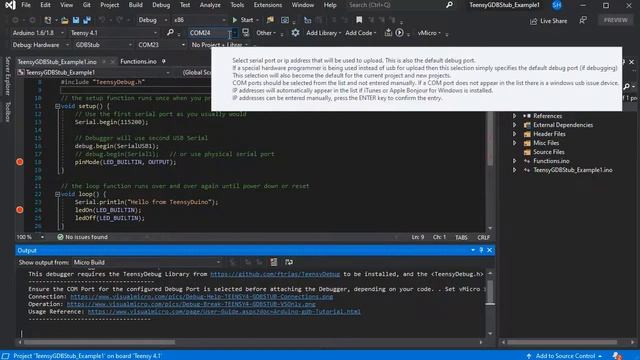Expand Functions.ino node
The image size is (640, 360).
pyautogui.click(x=514, y=161)
